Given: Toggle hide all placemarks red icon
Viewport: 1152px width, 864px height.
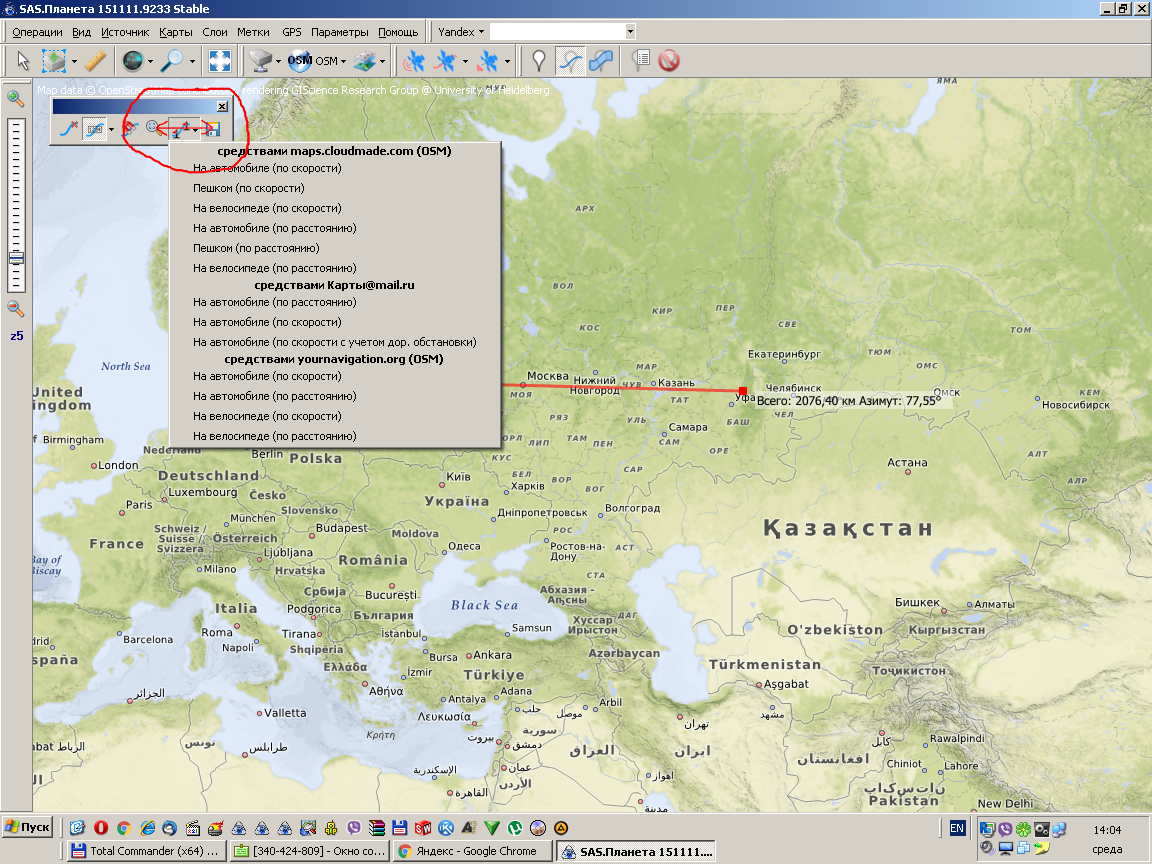Looking at the screenshot, I should pos(669,61).
